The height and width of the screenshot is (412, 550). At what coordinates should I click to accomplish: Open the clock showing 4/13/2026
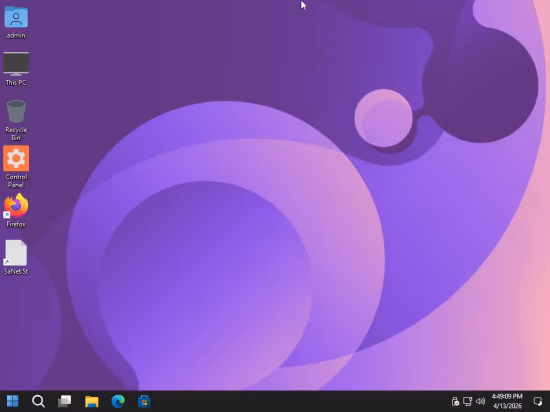coord(507,401)
